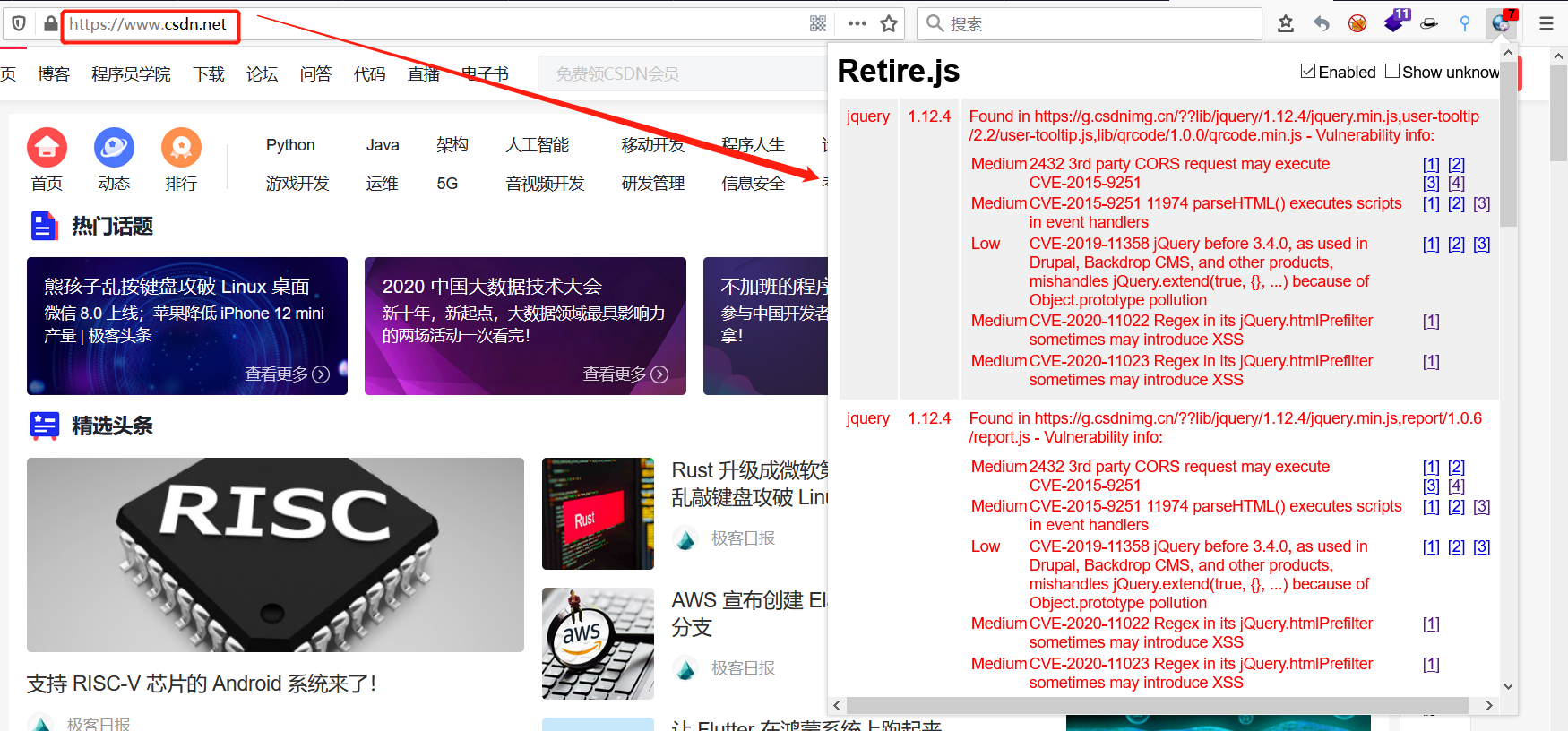The image size is (1568, 731).
Task: Click the shield tracking protection icon
Action: click(19, 24)
